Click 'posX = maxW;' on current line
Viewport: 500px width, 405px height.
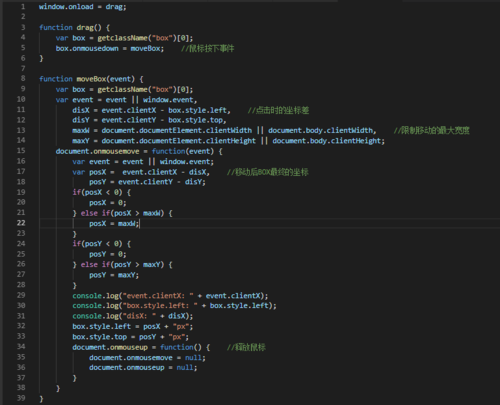(114, 223)
